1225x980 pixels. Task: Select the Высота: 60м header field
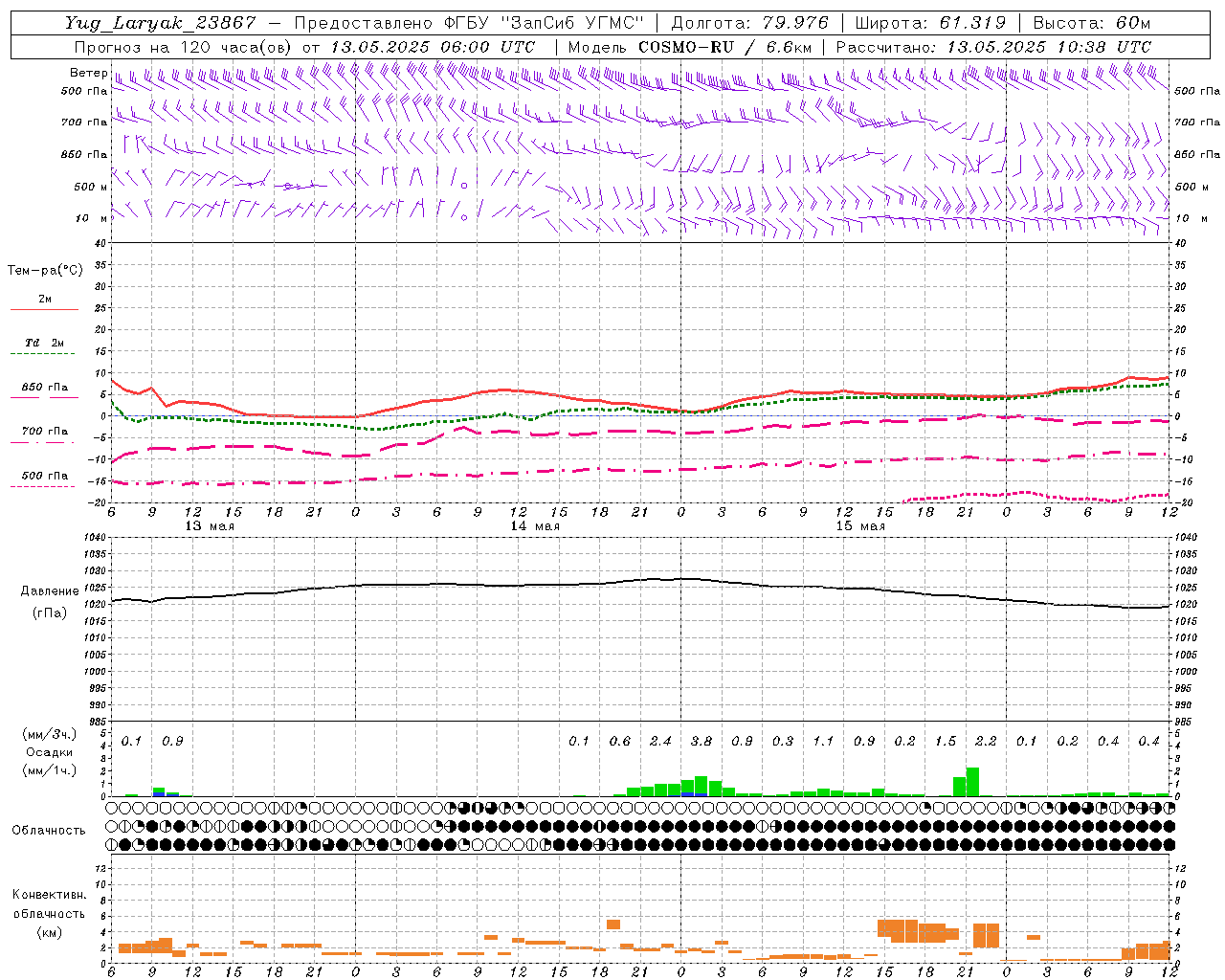[1091, 23]
